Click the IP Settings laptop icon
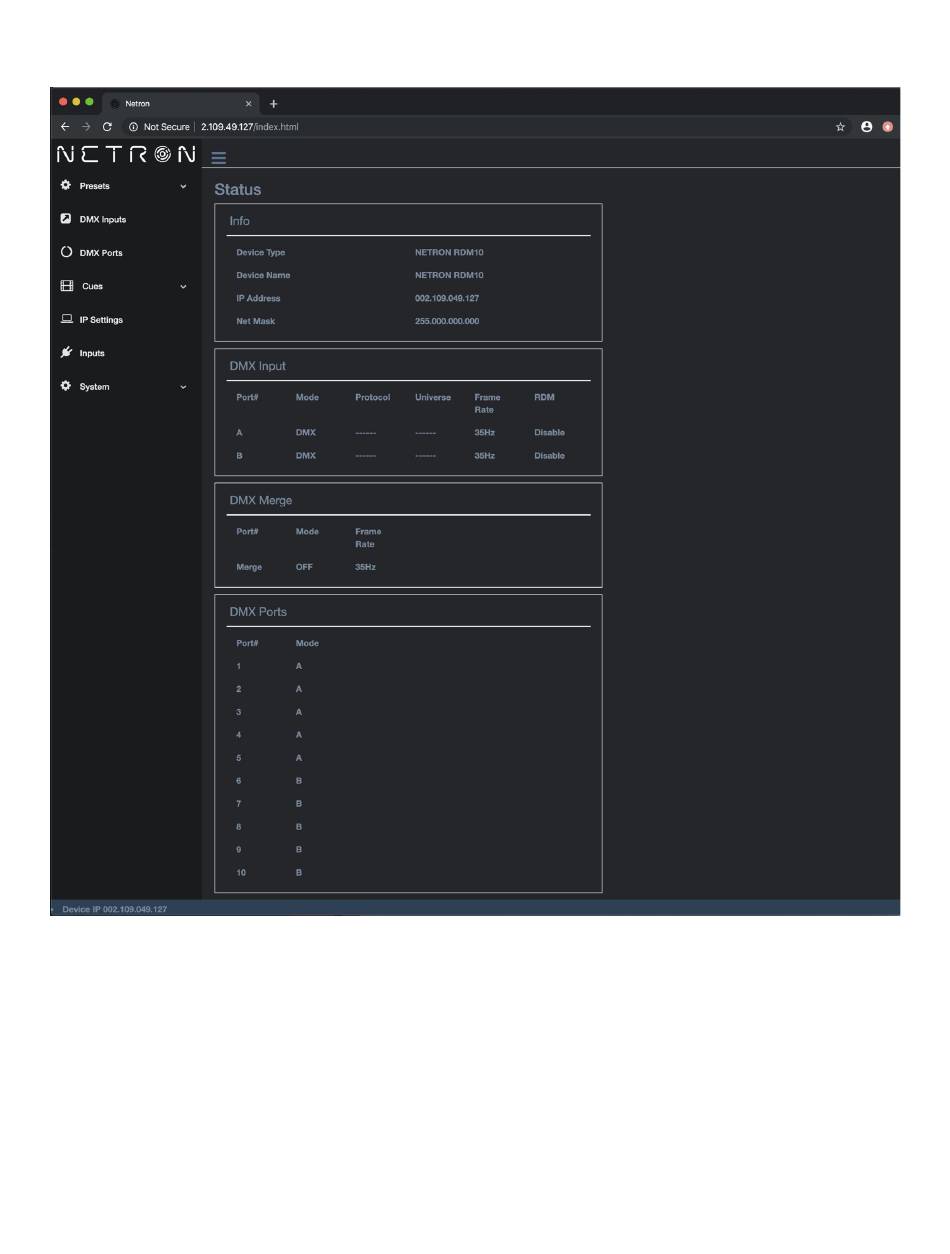This screenshot has height=1254, width=950. (67, 320)
